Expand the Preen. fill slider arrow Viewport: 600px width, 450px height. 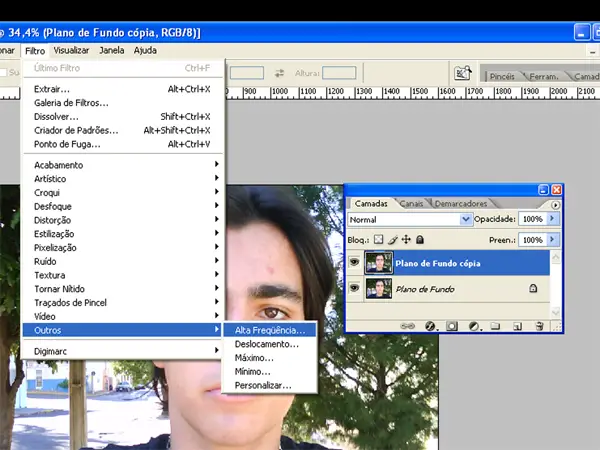pyautogui.click(x=552, y=240)
